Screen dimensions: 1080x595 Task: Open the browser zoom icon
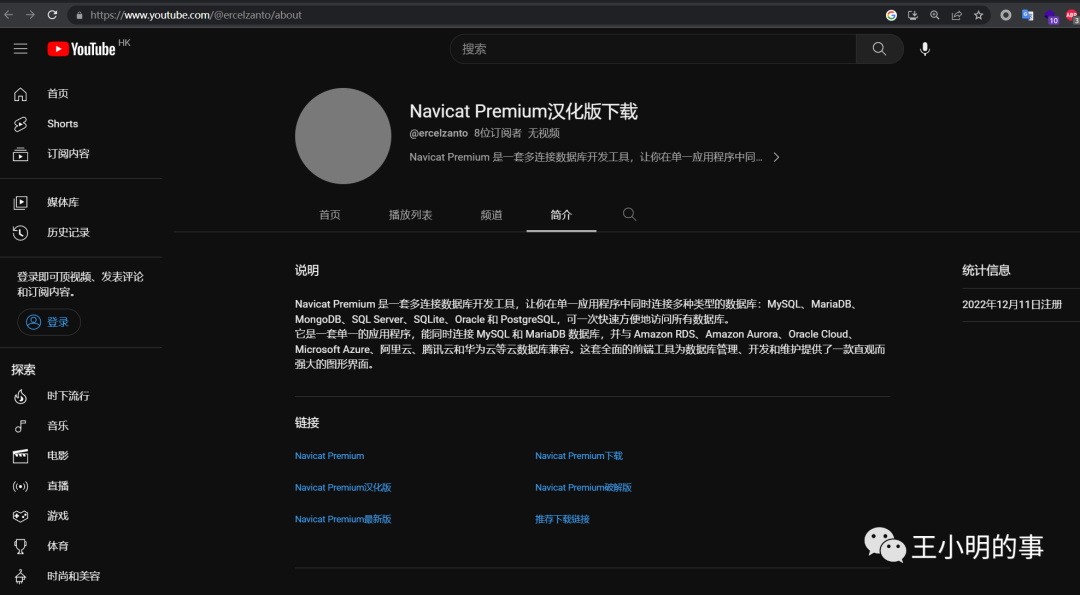(x=935, y=15)
